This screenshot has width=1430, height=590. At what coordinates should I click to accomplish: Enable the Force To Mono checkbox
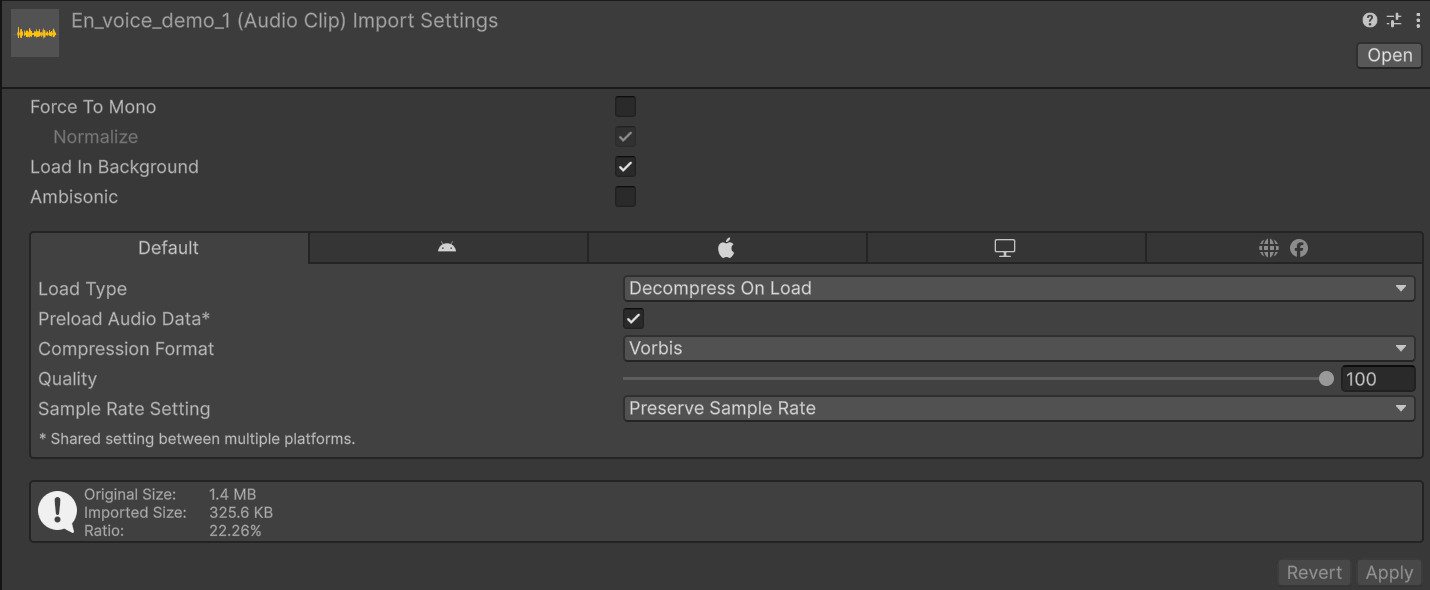click(x=625, y=107)
